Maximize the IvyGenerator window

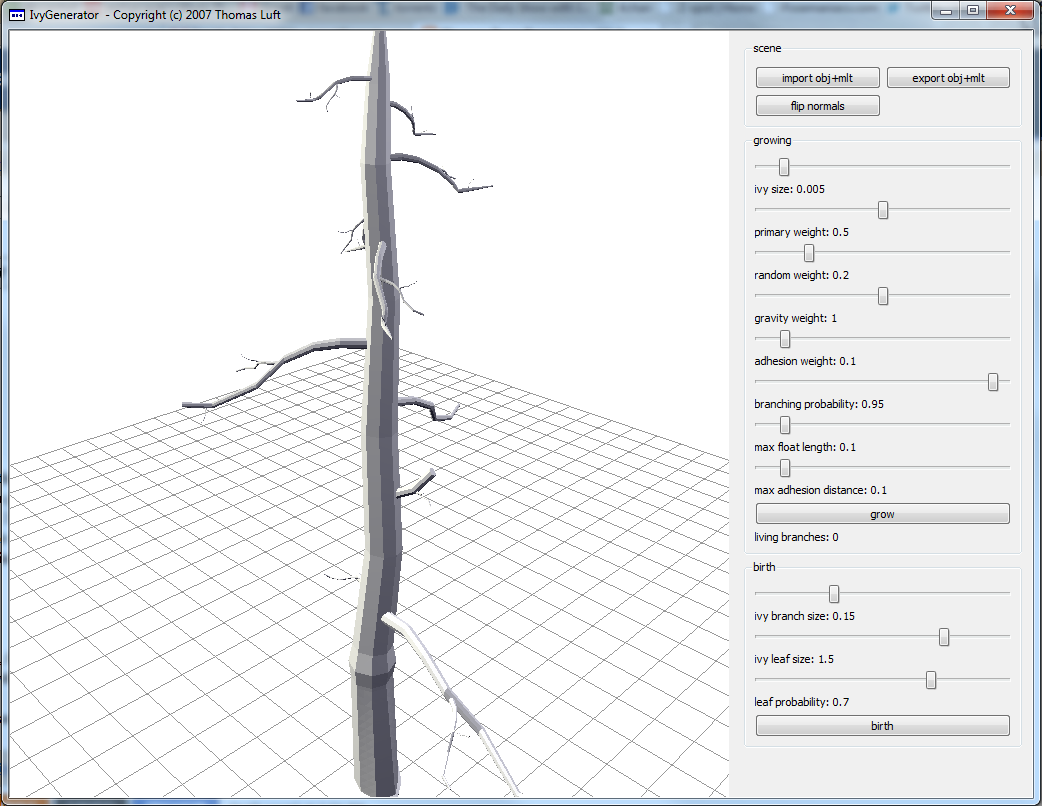[973, 11]
